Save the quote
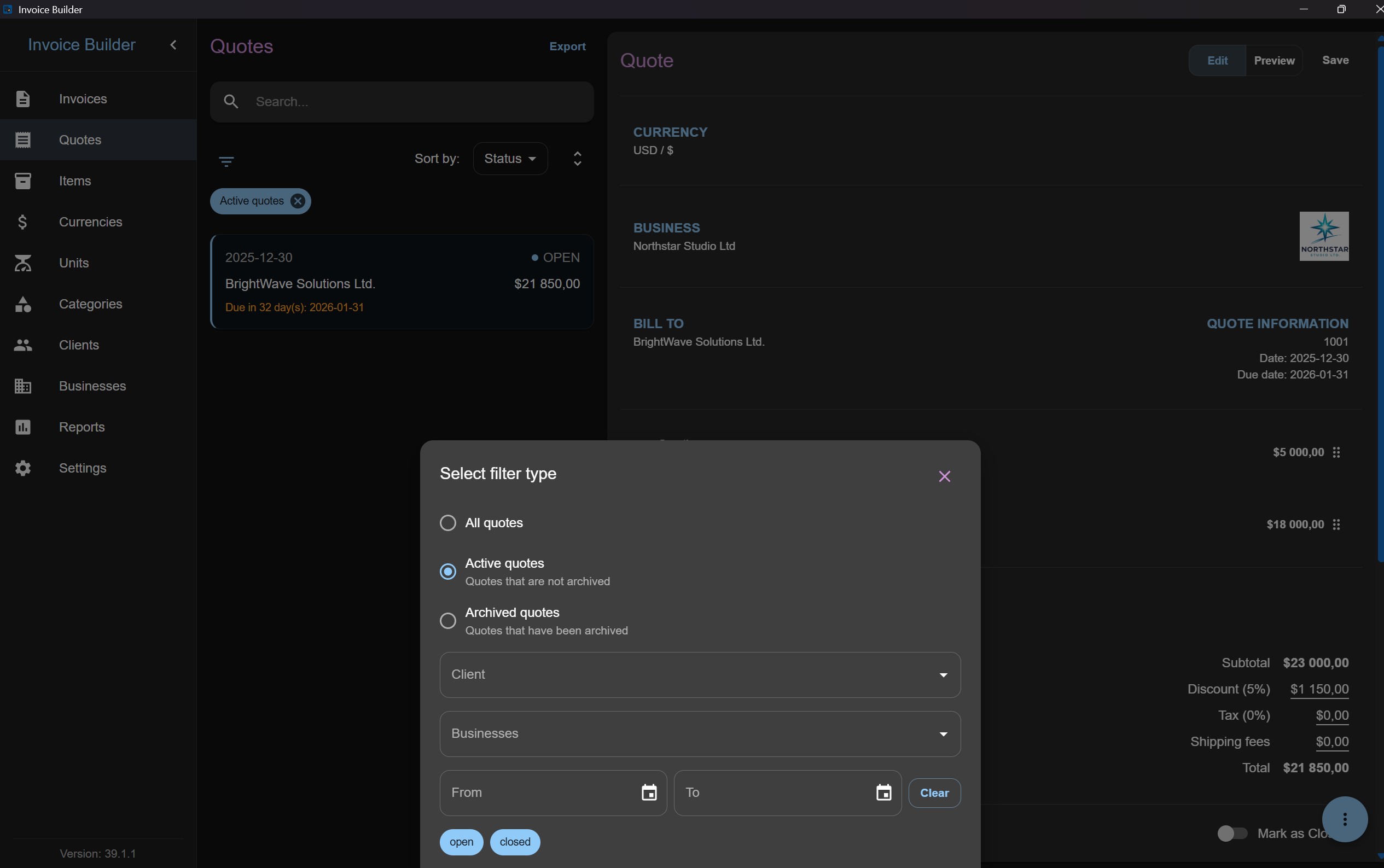The width and height of the screenshot is (1384, 868). pos(1335,60)
